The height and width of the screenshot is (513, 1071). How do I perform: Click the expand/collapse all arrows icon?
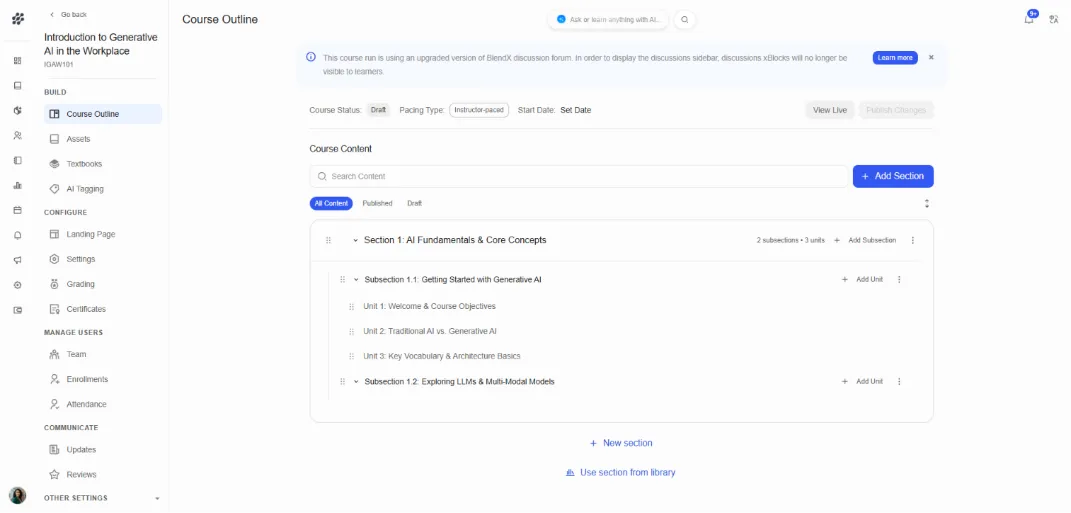coord(927,204)
